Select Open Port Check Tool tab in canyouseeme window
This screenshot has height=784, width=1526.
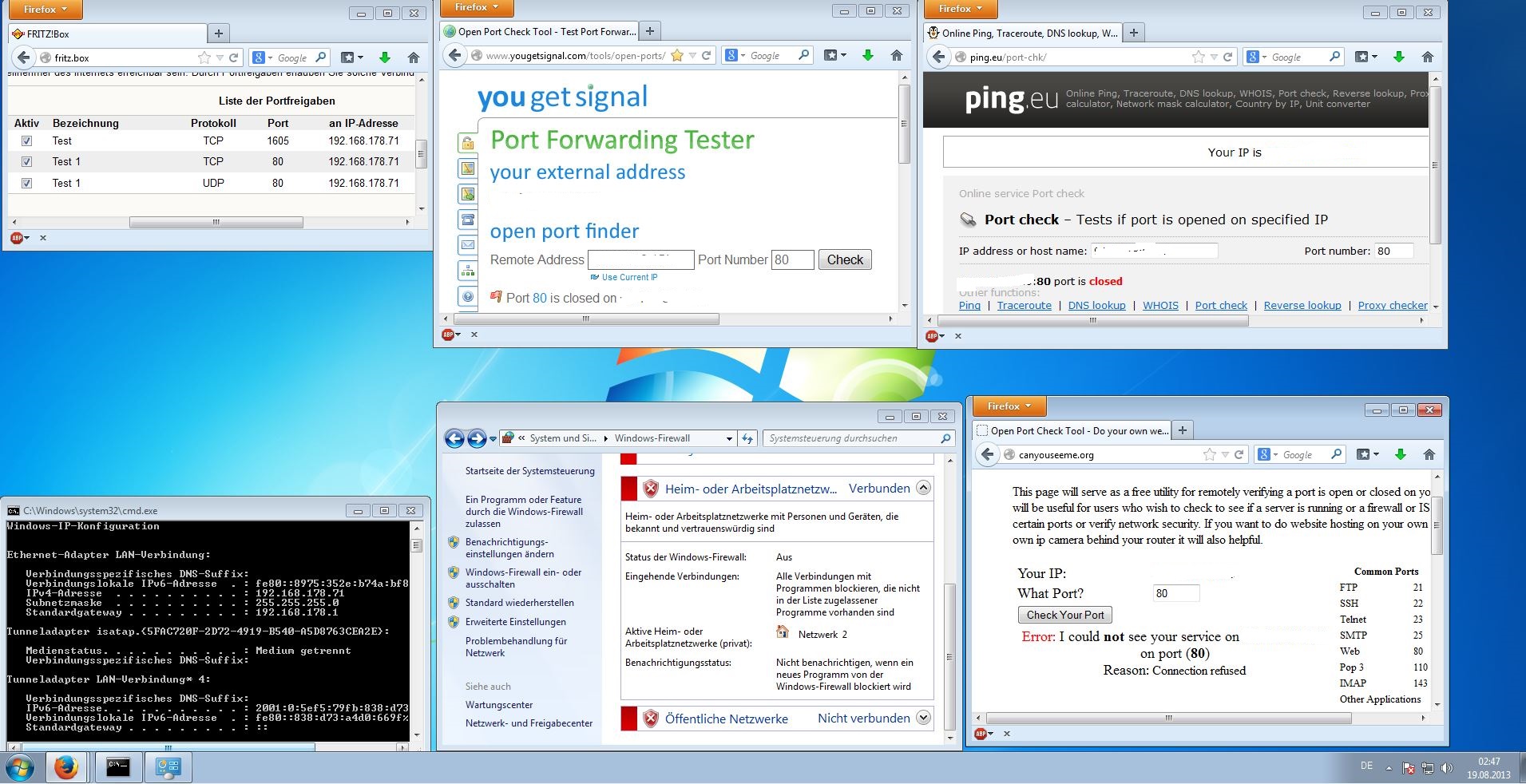point(1071,430)
